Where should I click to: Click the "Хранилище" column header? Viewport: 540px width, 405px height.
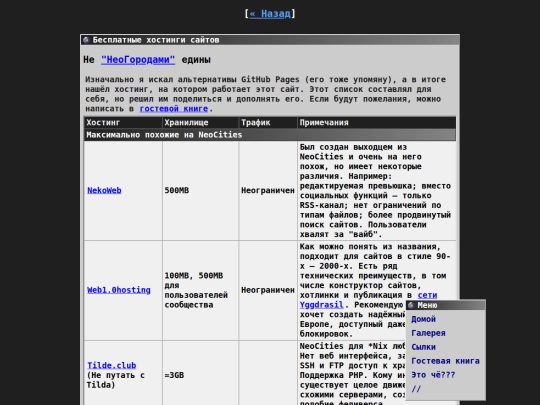200,123
